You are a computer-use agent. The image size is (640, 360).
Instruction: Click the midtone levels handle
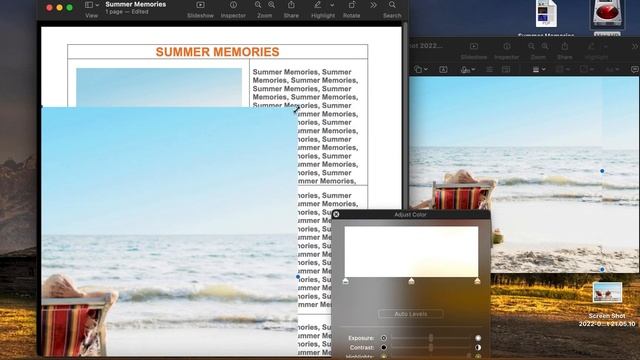pyautogui.click(x=411, y=281)
